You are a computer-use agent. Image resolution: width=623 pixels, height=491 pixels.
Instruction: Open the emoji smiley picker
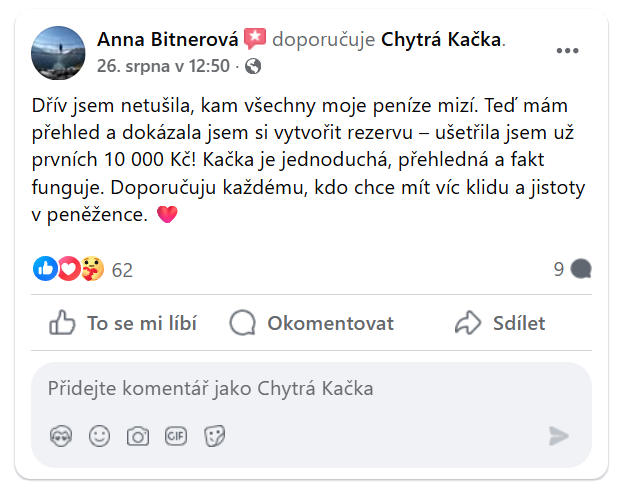(x=99, y=436)
